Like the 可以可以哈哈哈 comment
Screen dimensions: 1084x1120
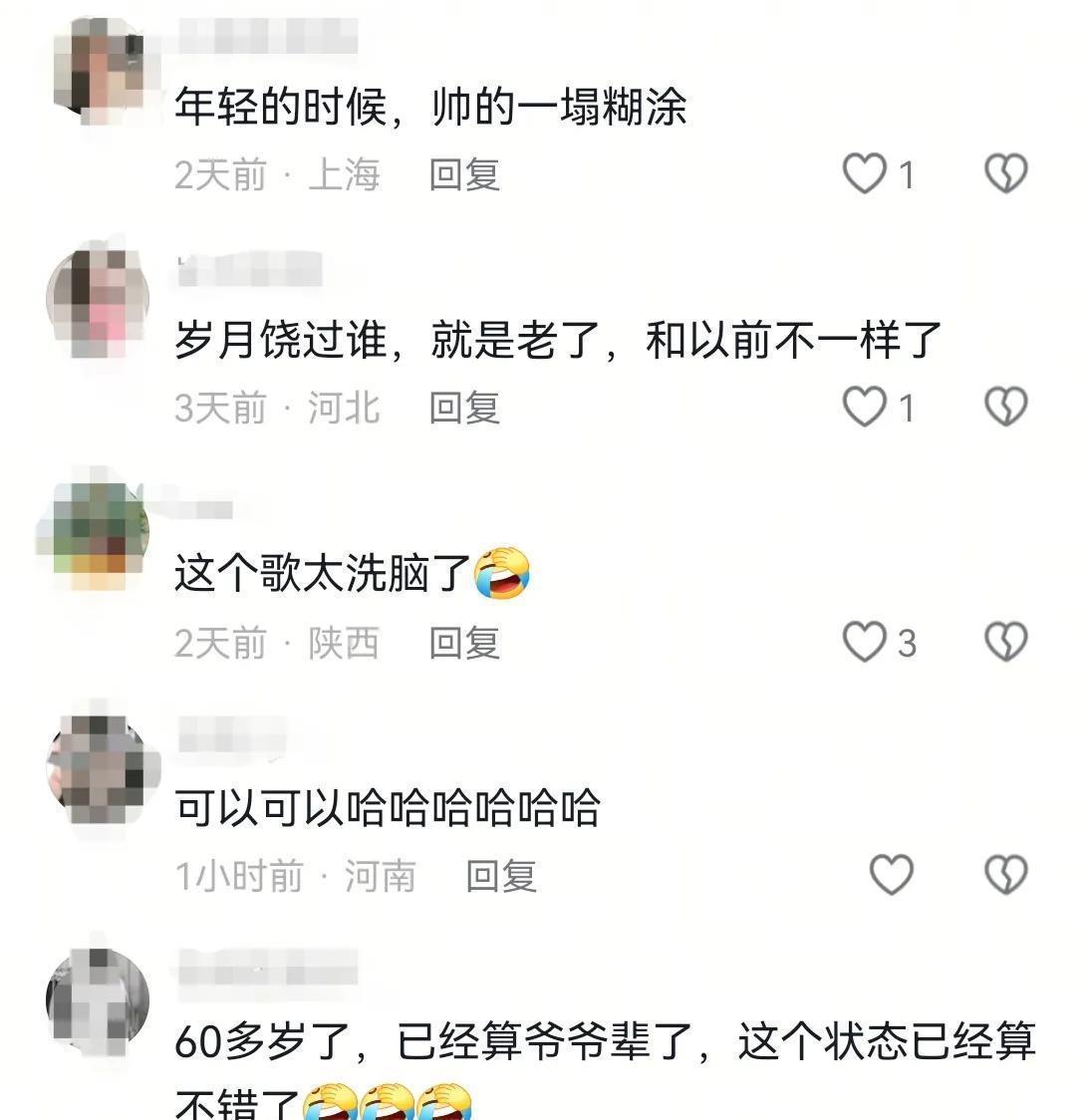click(x=891, y=875)
